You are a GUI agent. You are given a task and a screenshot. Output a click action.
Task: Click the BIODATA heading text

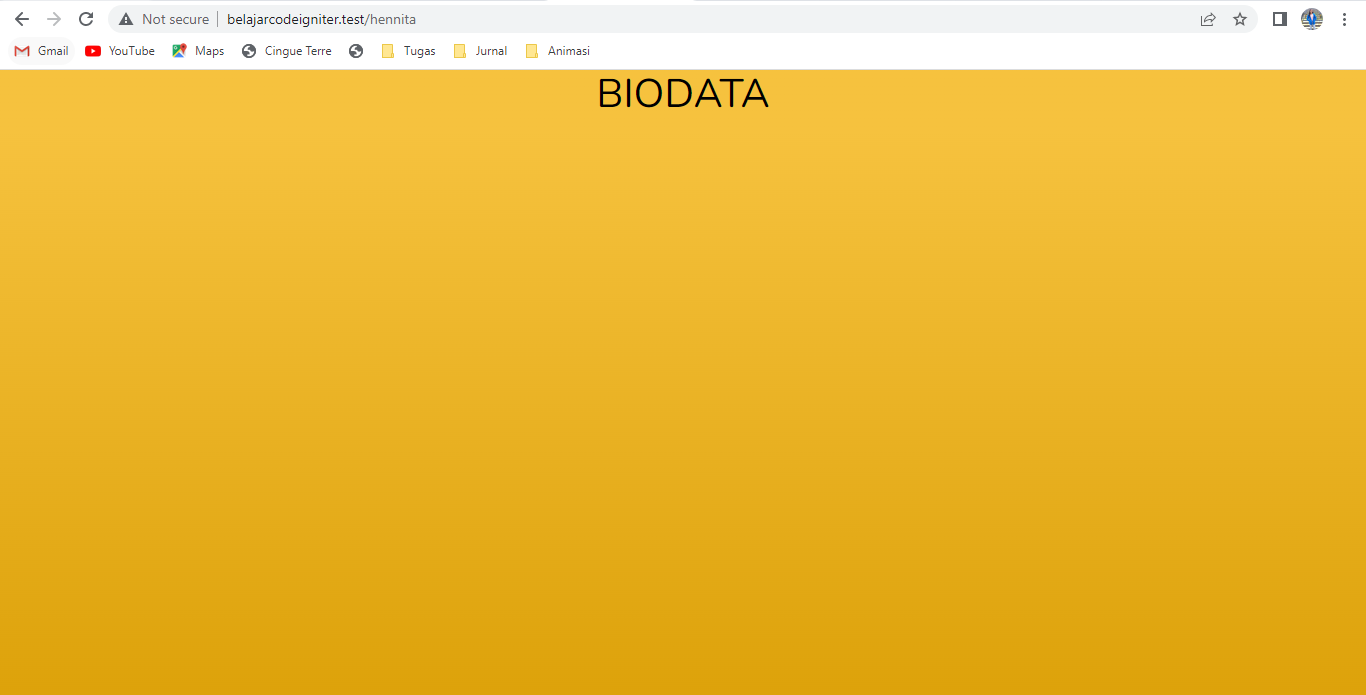coord(683,94)
